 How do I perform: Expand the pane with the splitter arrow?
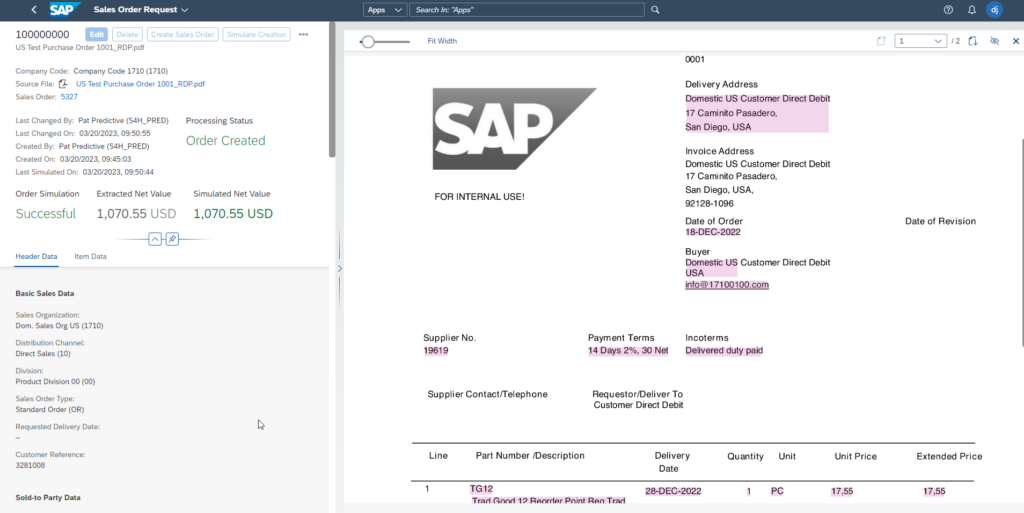pyautogui.click(x=340, y=268)
